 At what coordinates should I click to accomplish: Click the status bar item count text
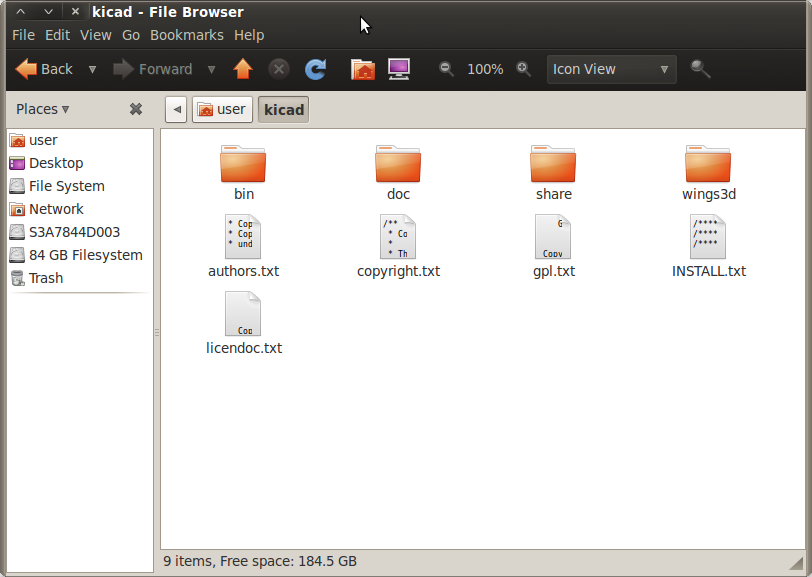click(x=260, y=561)
